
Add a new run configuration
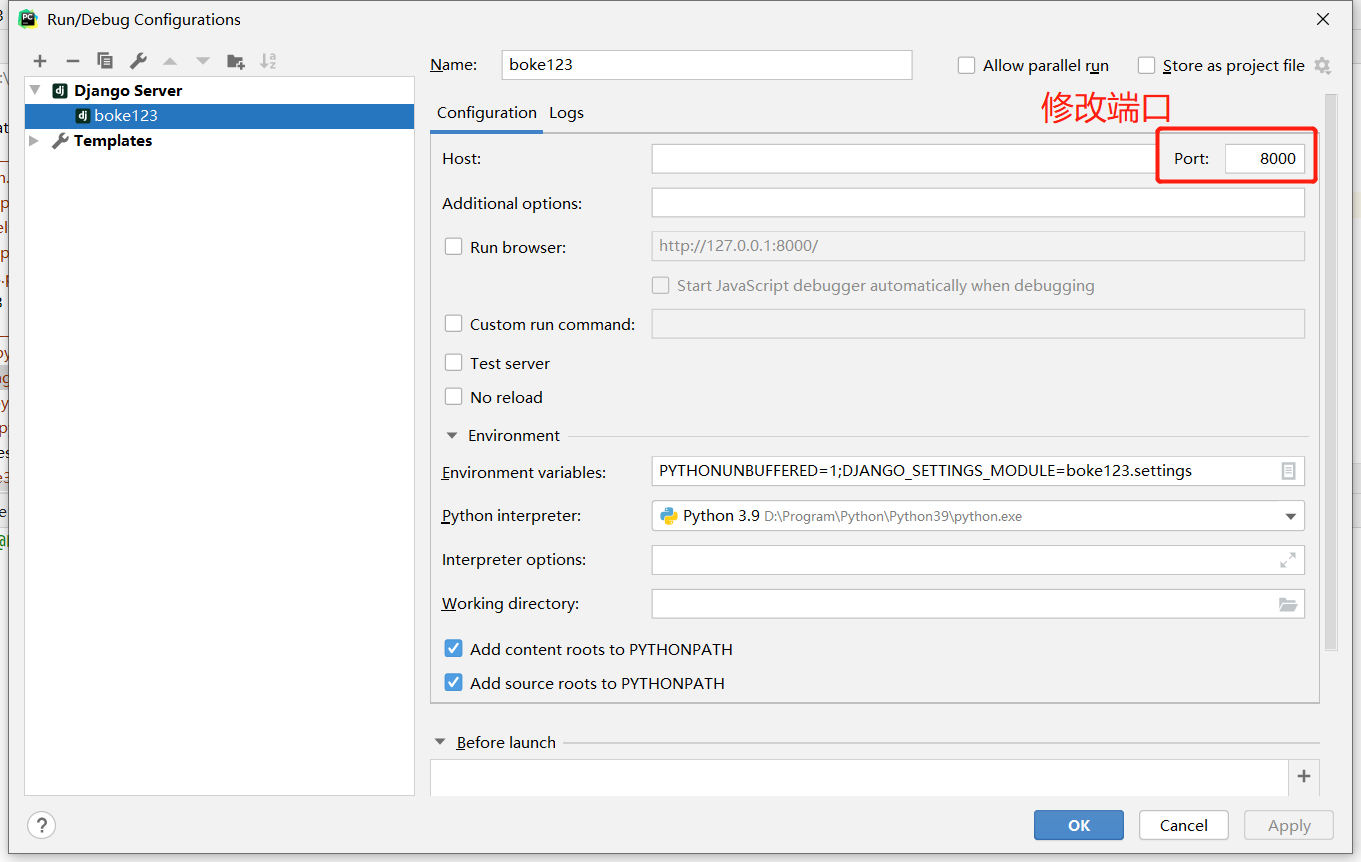[40, 61]
